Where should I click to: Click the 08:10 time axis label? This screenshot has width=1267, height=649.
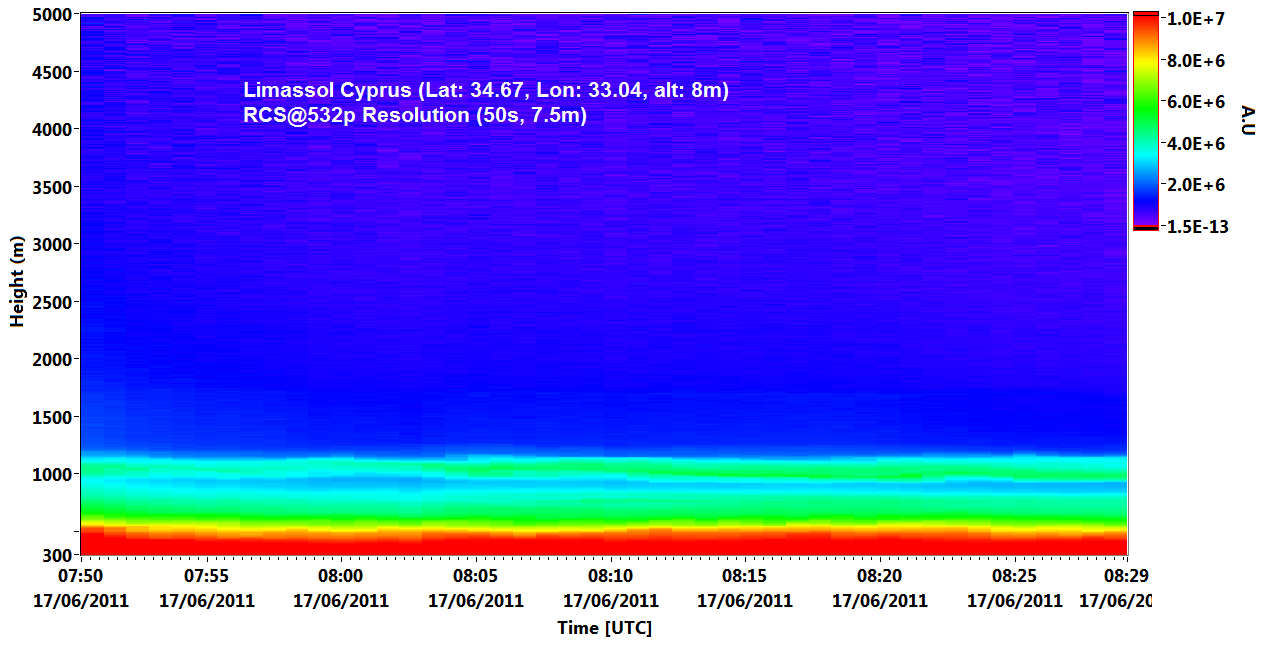coord(610,576)
